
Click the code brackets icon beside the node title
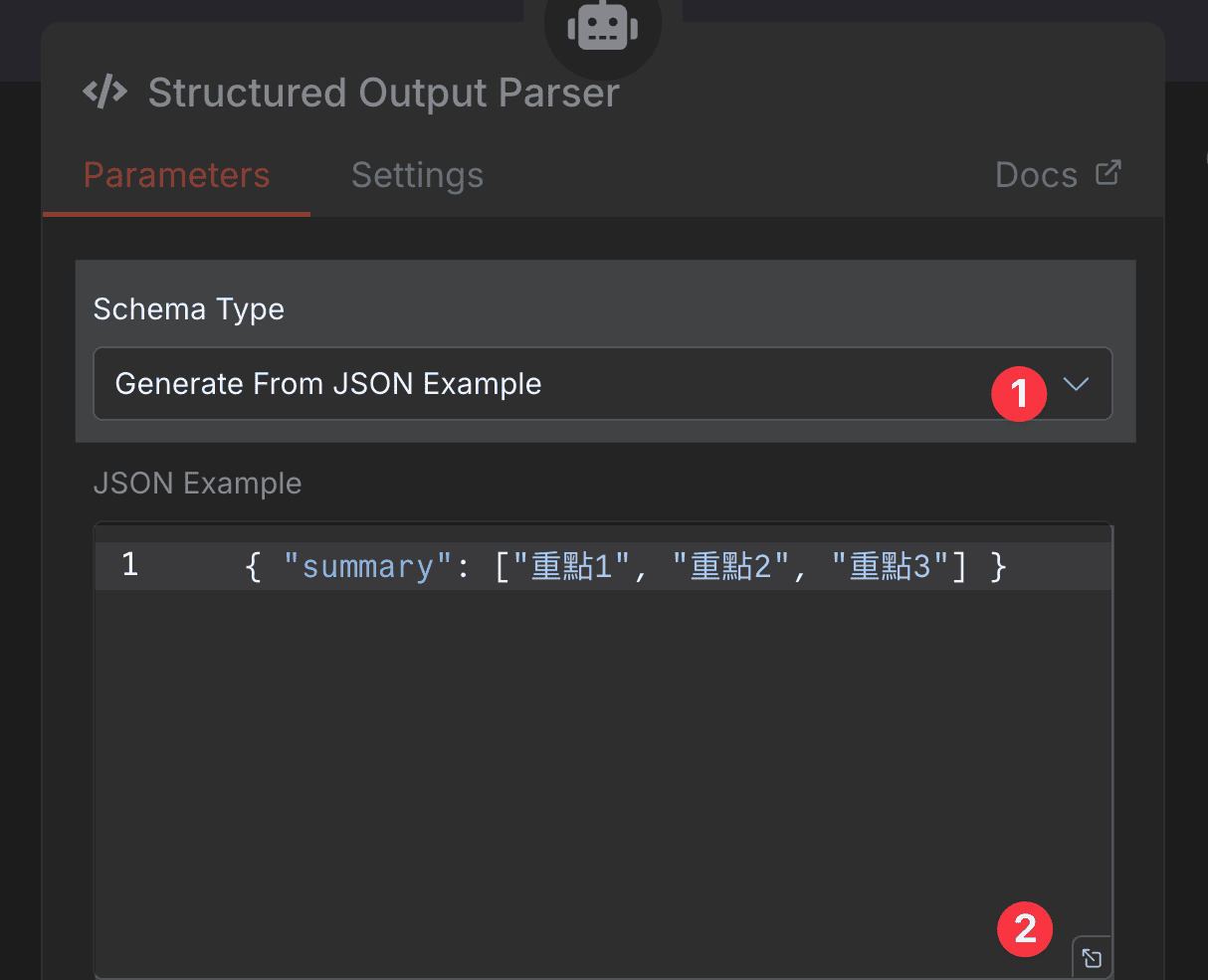click(104, 92)
